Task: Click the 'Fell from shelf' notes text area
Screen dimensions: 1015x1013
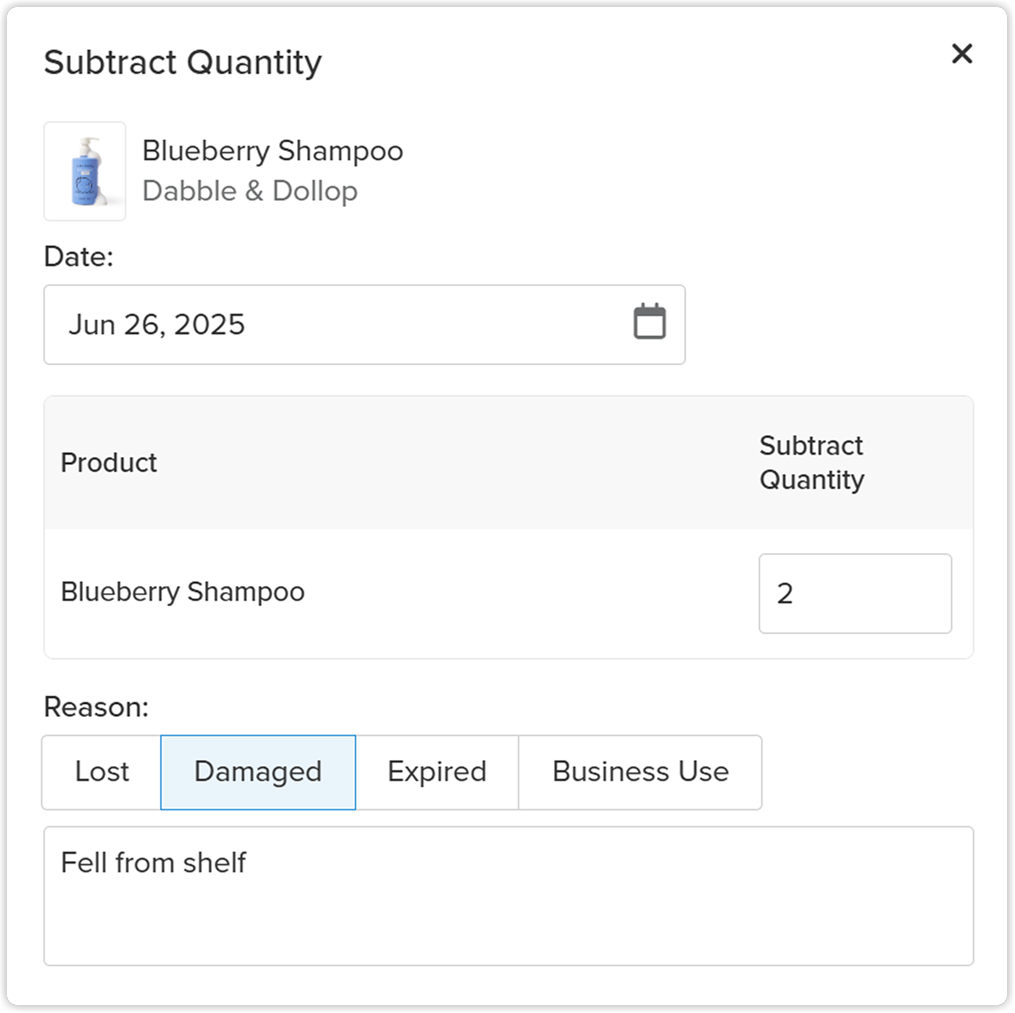Action: [509, 896]
